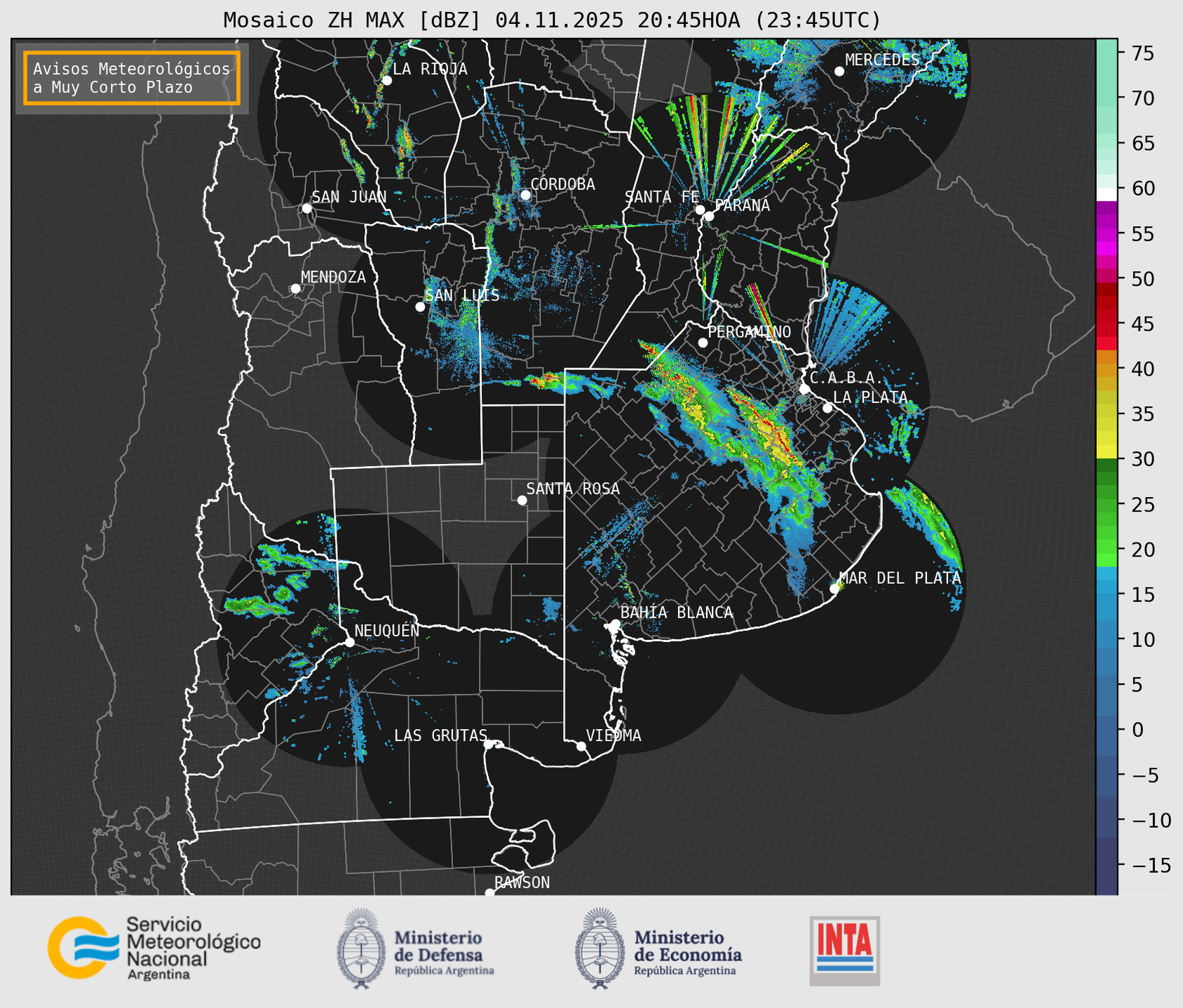The height and width of the screenshot is (1008, 1183).
Task: Click the Las Grutas marker dot
Action: pyautogui.click(x=489, y=744)
